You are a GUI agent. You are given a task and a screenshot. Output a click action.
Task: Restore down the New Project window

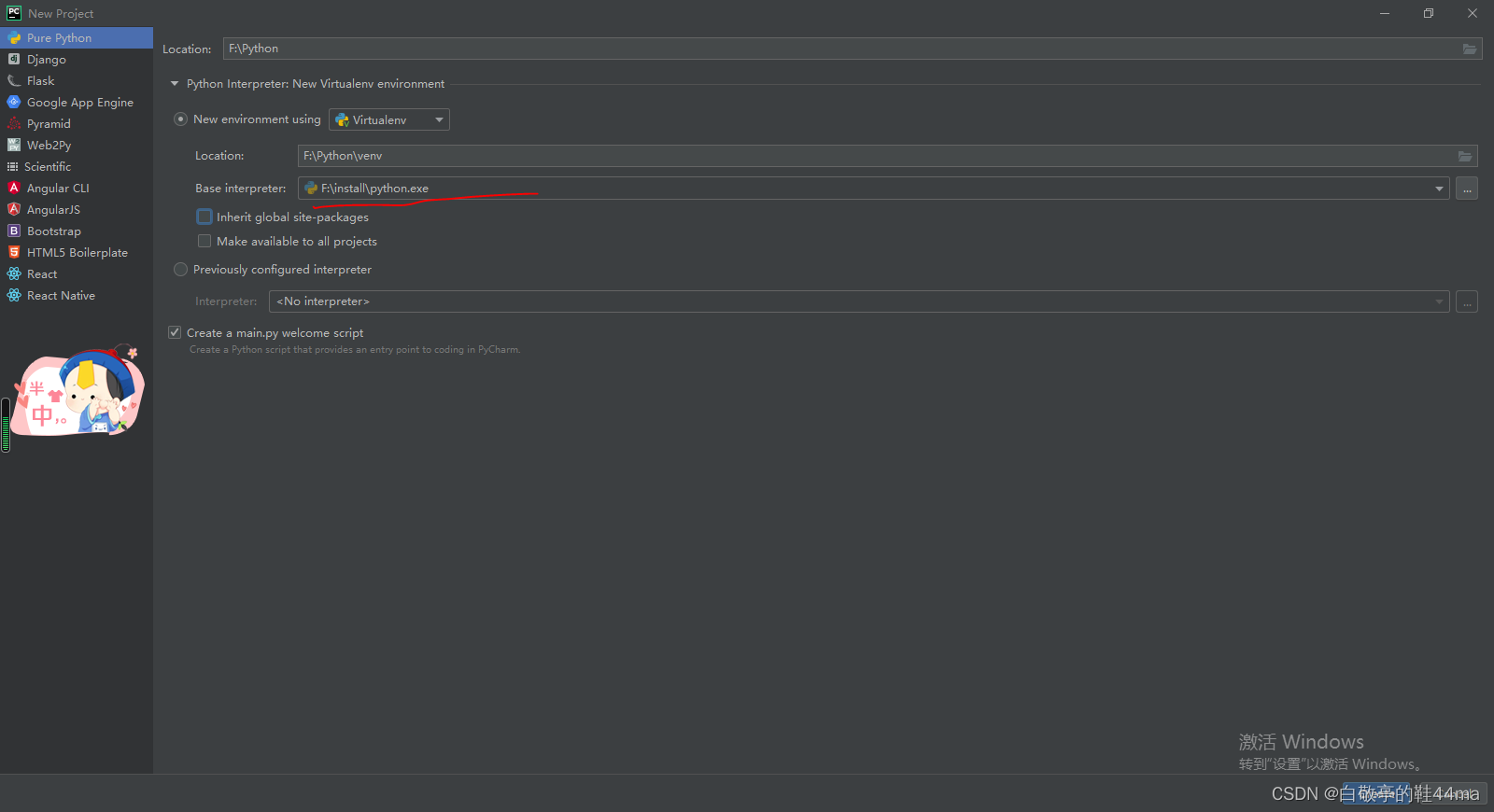1428,13
